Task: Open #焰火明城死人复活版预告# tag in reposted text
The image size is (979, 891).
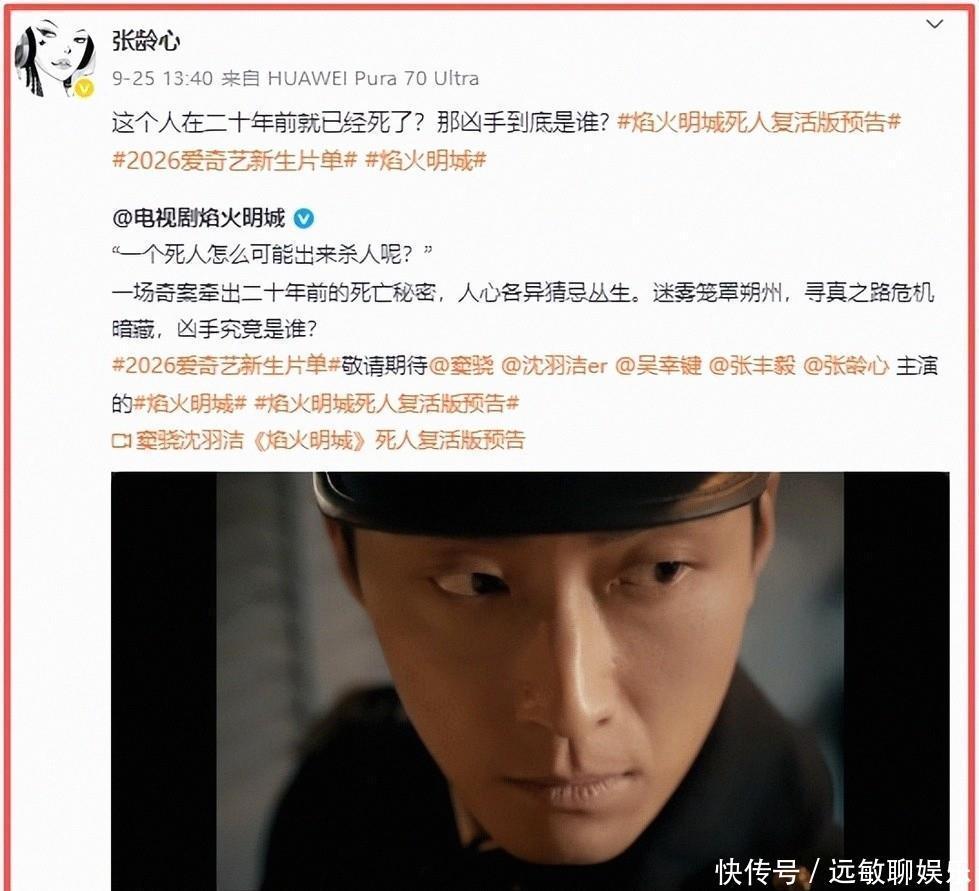Action: pyautogui.click(x=386, y=403)
